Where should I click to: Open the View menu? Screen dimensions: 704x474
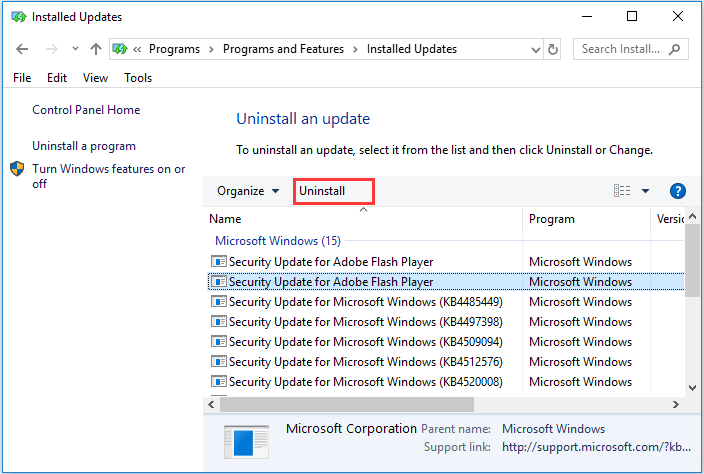(x=95, y=78)
